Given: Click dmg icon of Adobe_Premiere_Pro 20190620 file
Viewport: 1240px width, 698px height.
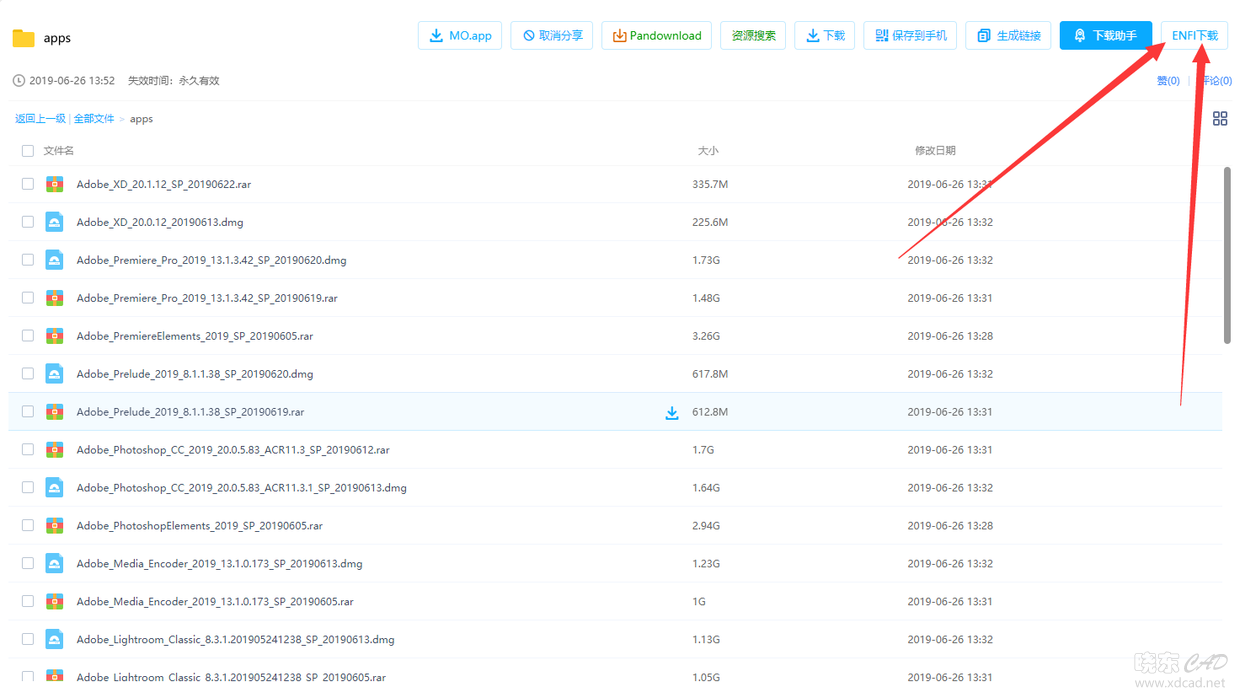Looking at the screenshot, I should point(55,260).
